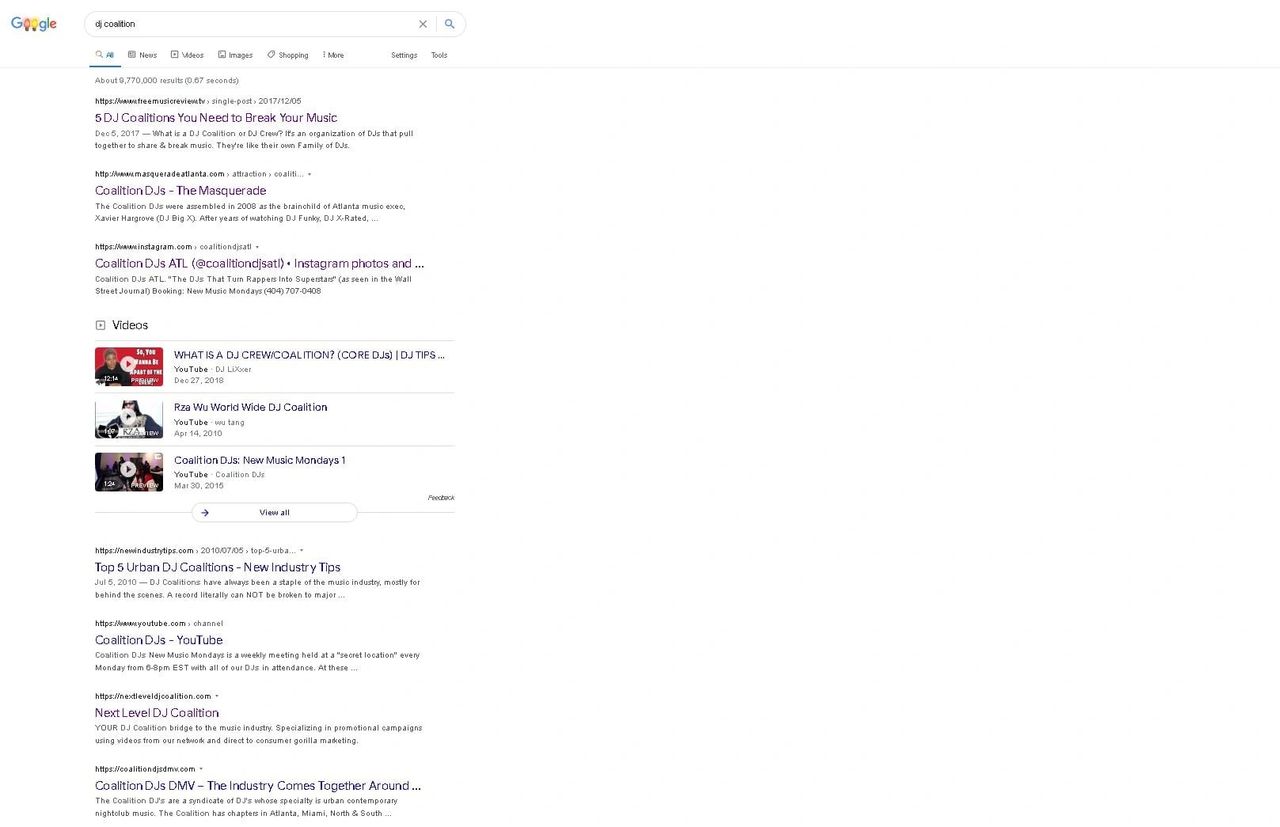Click the "YouTube · Coalition DJs" source text

point(219,475)
